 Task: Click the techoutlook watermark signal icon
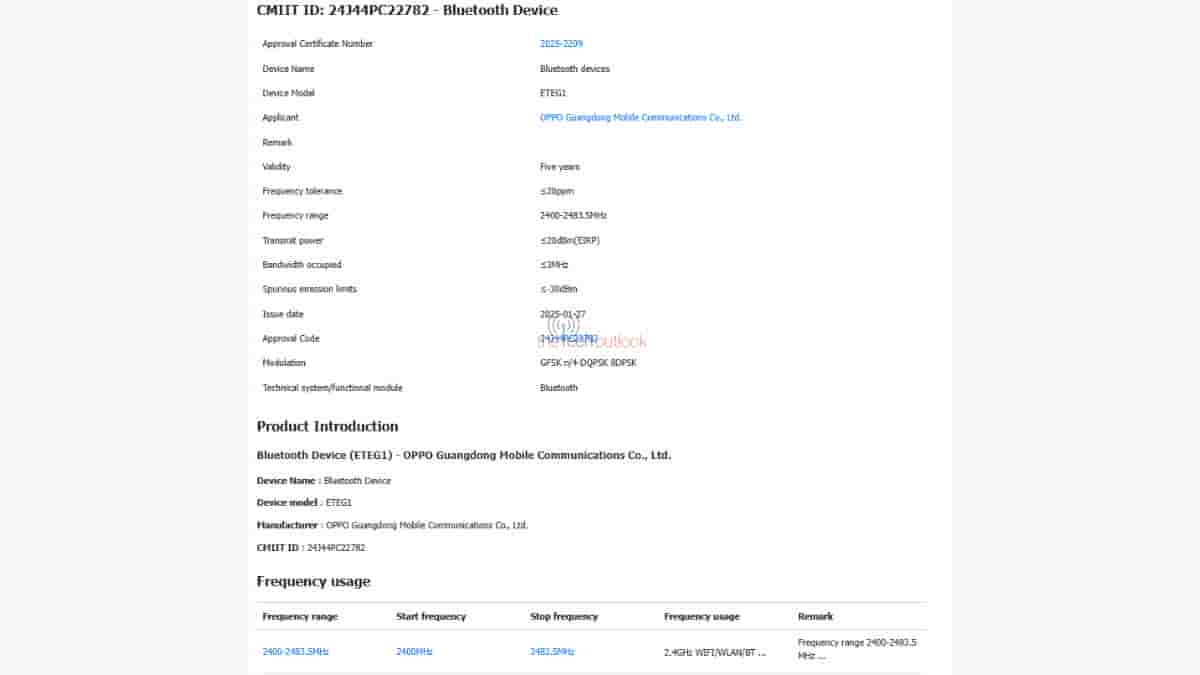563,325
